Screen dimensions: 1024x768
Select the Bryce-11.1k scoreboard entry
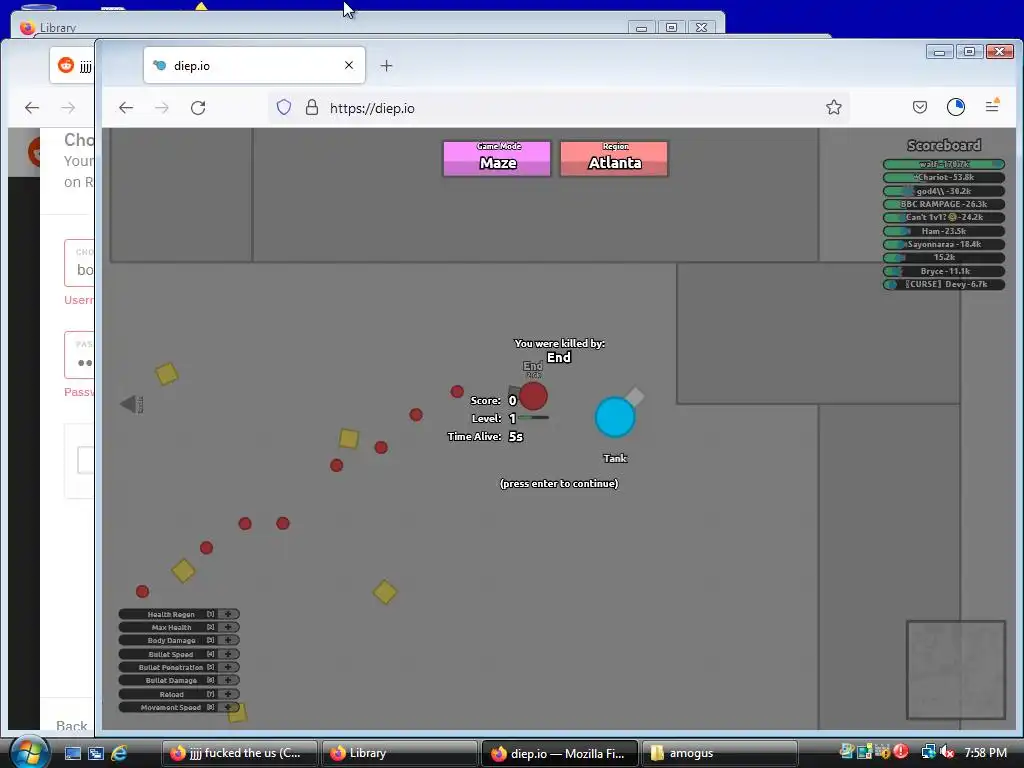click(944, 270)
